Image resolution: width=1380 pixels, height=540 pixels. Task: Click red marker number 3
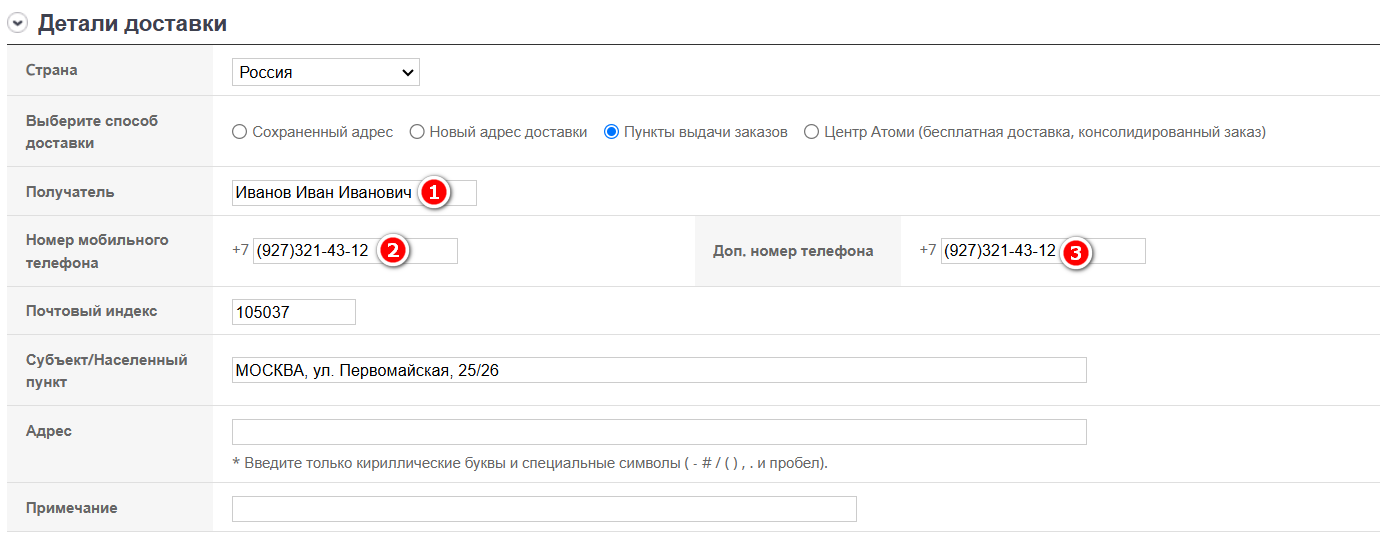(x=1075, y=251)
